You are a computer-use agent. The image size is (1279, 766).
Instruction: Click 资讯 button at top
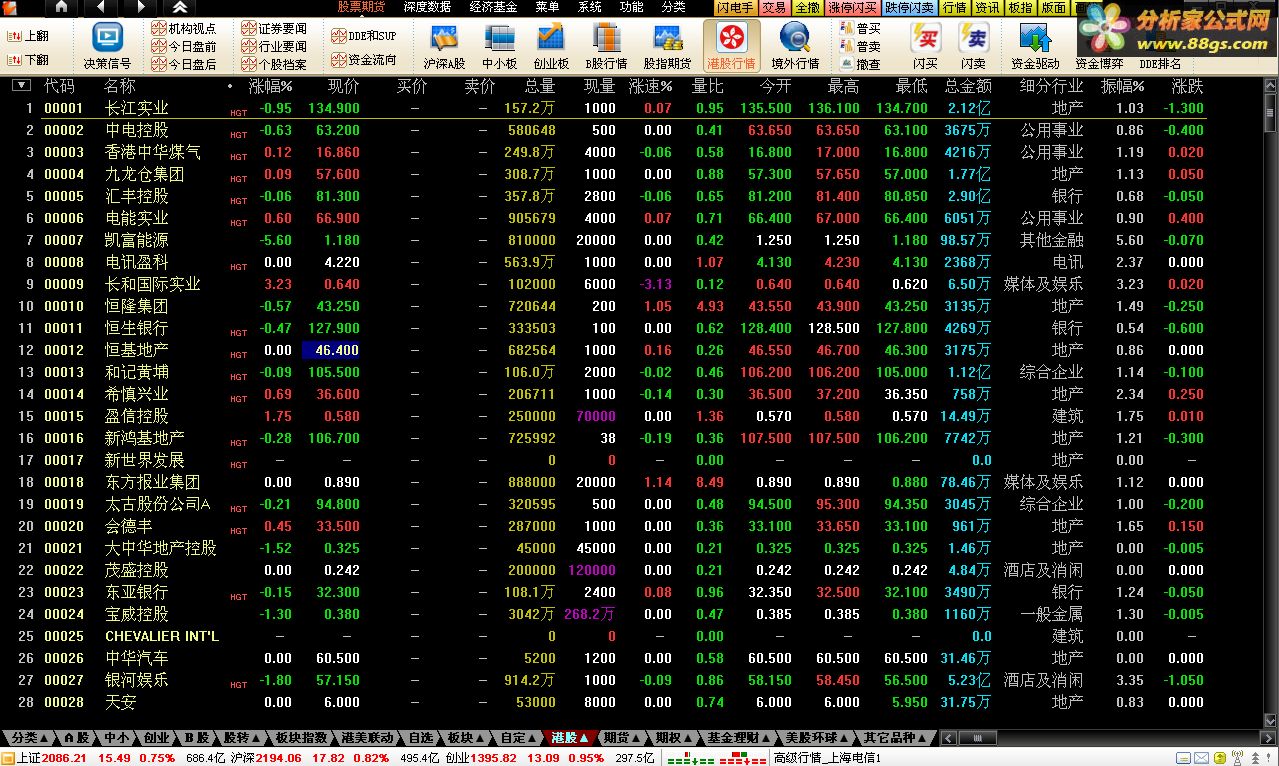pos(987,7)
